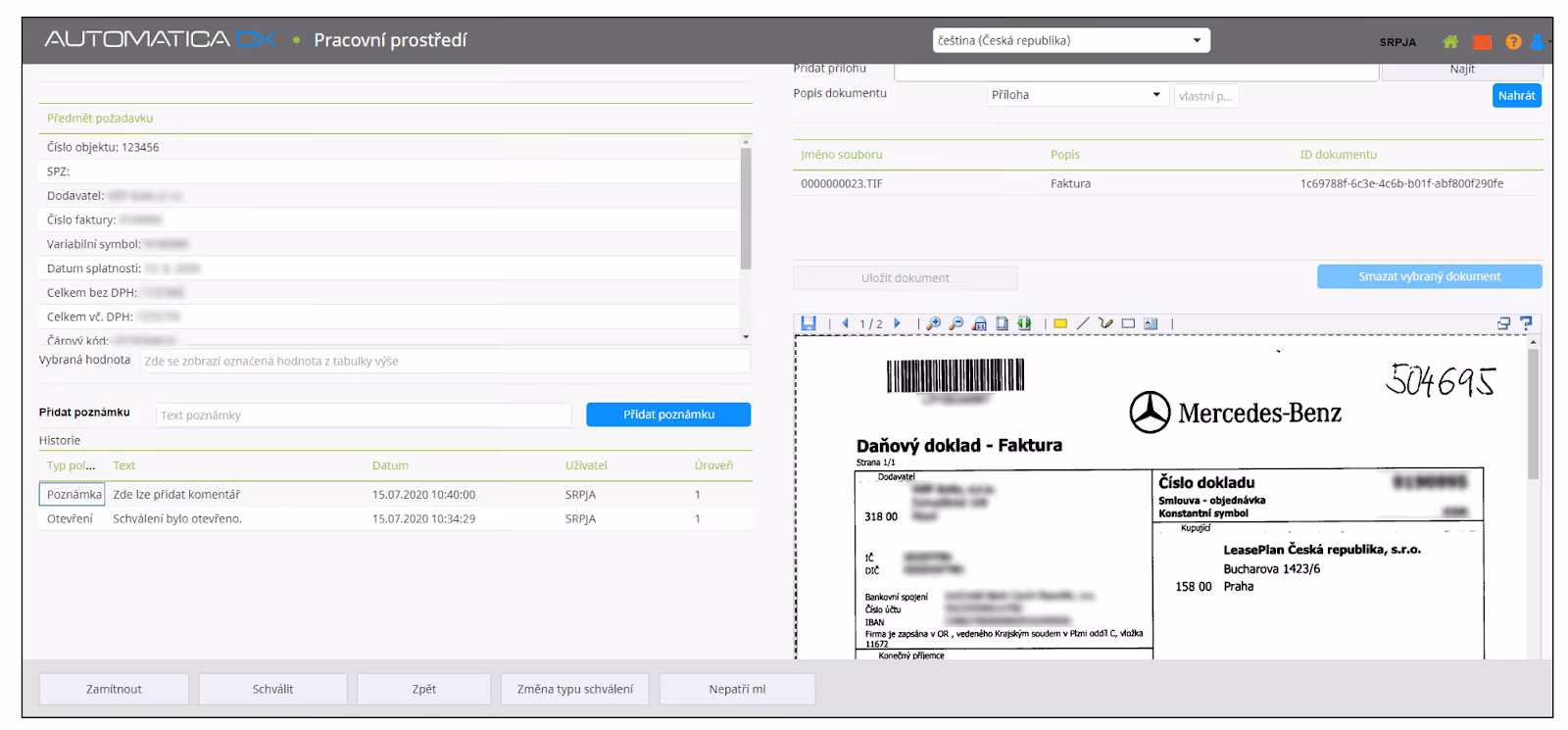Select the Číslo faktury row
The width and height of the screenshot is (1568, 730).
tap(389, 219)
